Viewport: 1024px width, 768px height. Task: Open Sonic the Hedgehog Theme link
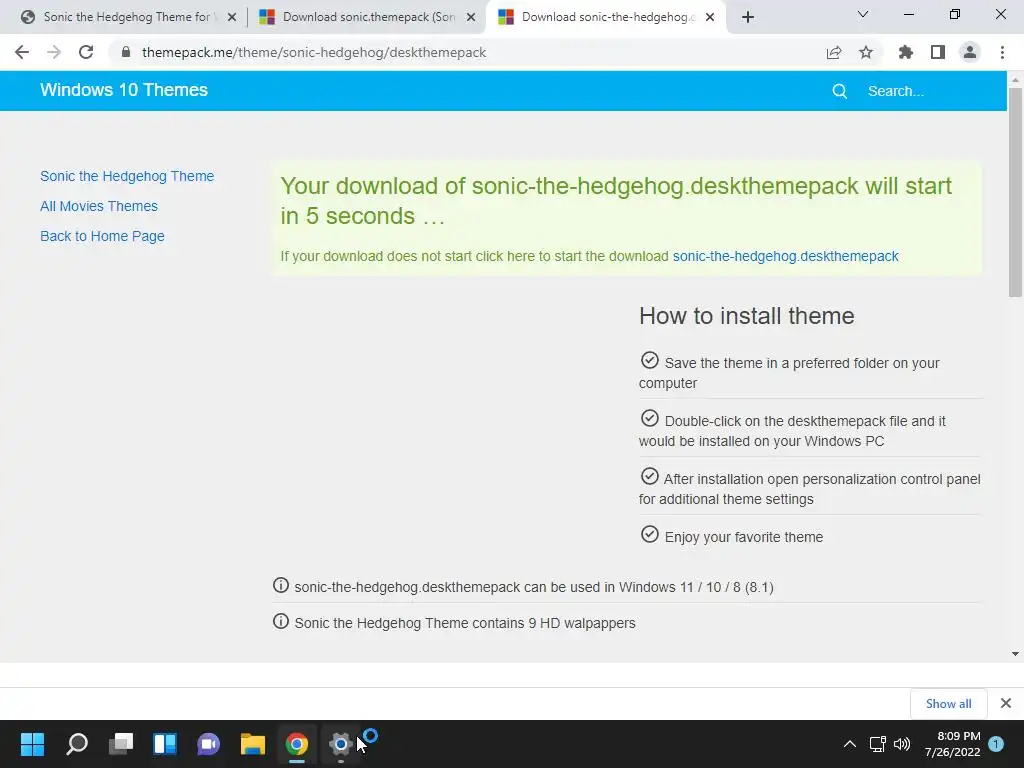[x=127, y=176]
